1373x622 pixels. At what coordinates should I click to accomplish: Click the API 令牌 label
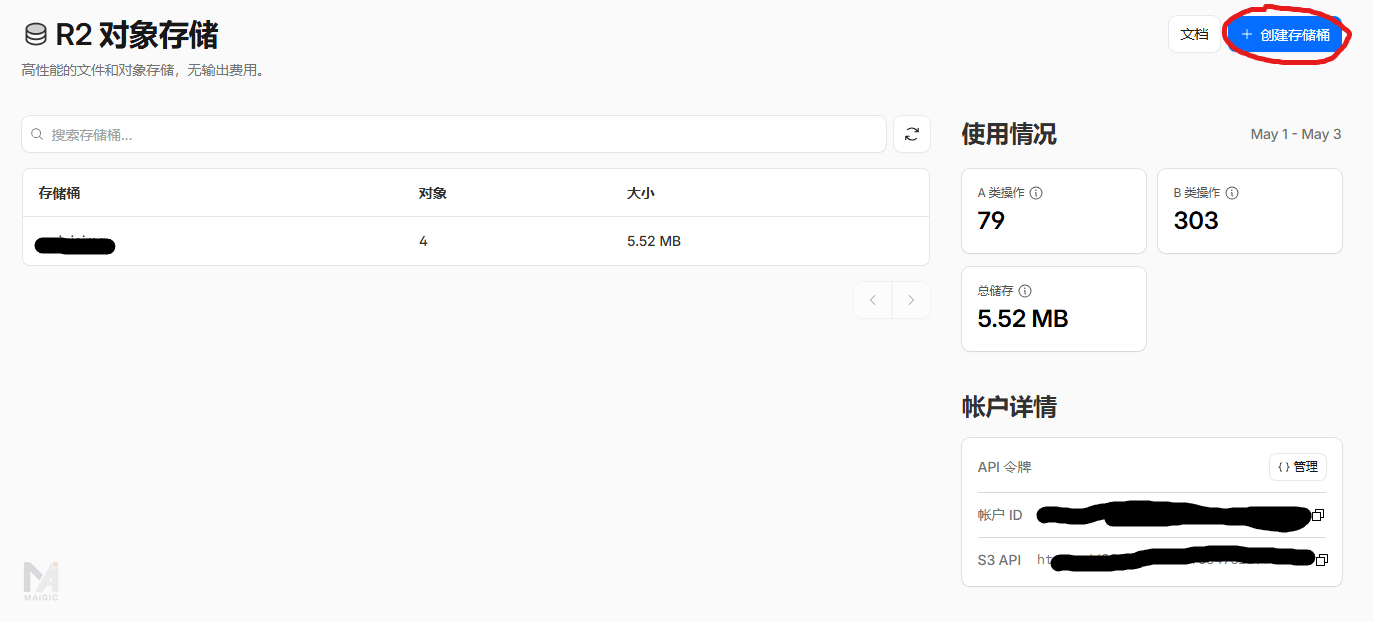pos(1004,467)
